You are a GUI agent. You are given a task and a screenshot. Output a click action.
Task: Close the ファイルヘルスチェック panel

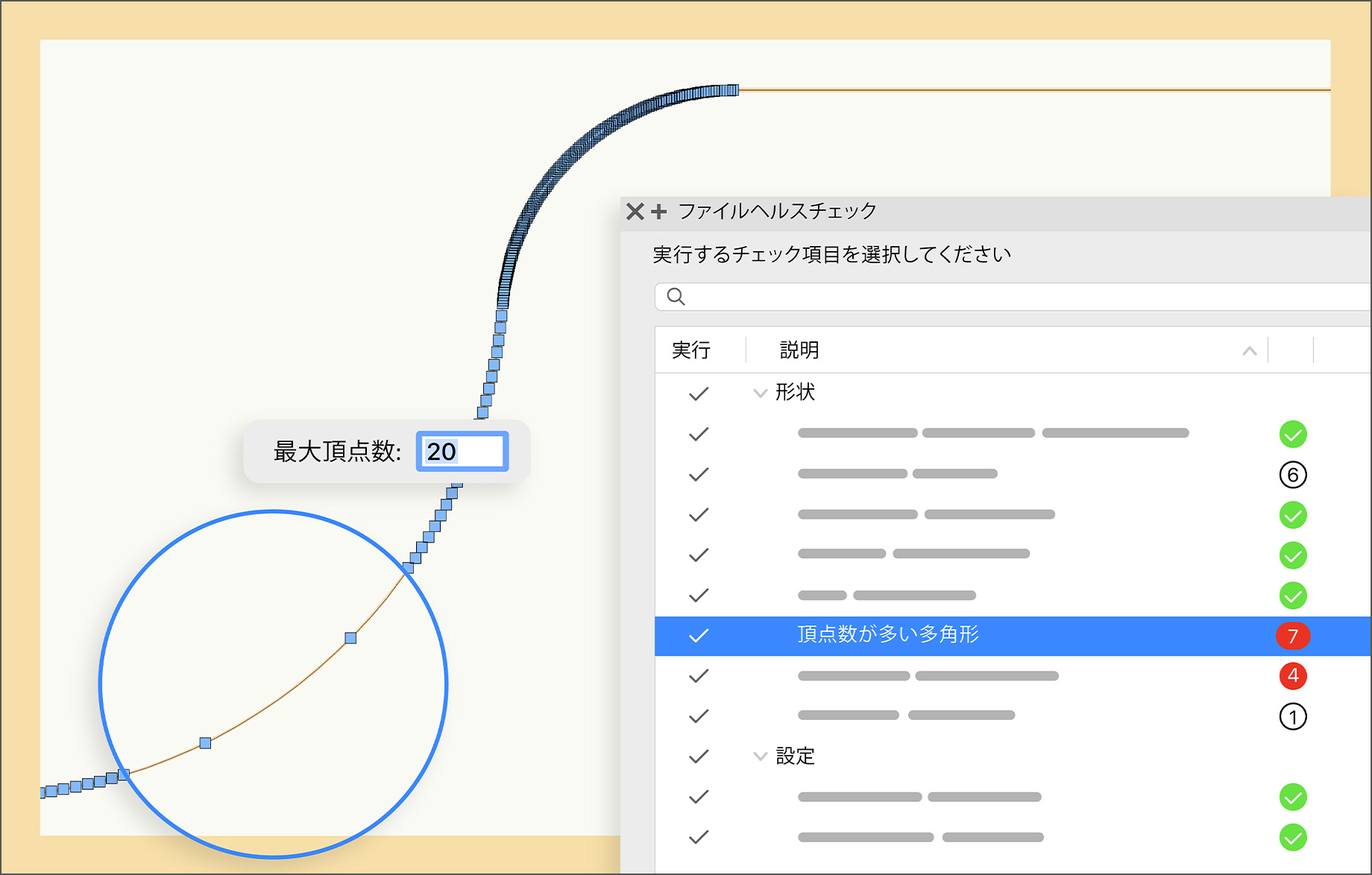click(635, 212)
